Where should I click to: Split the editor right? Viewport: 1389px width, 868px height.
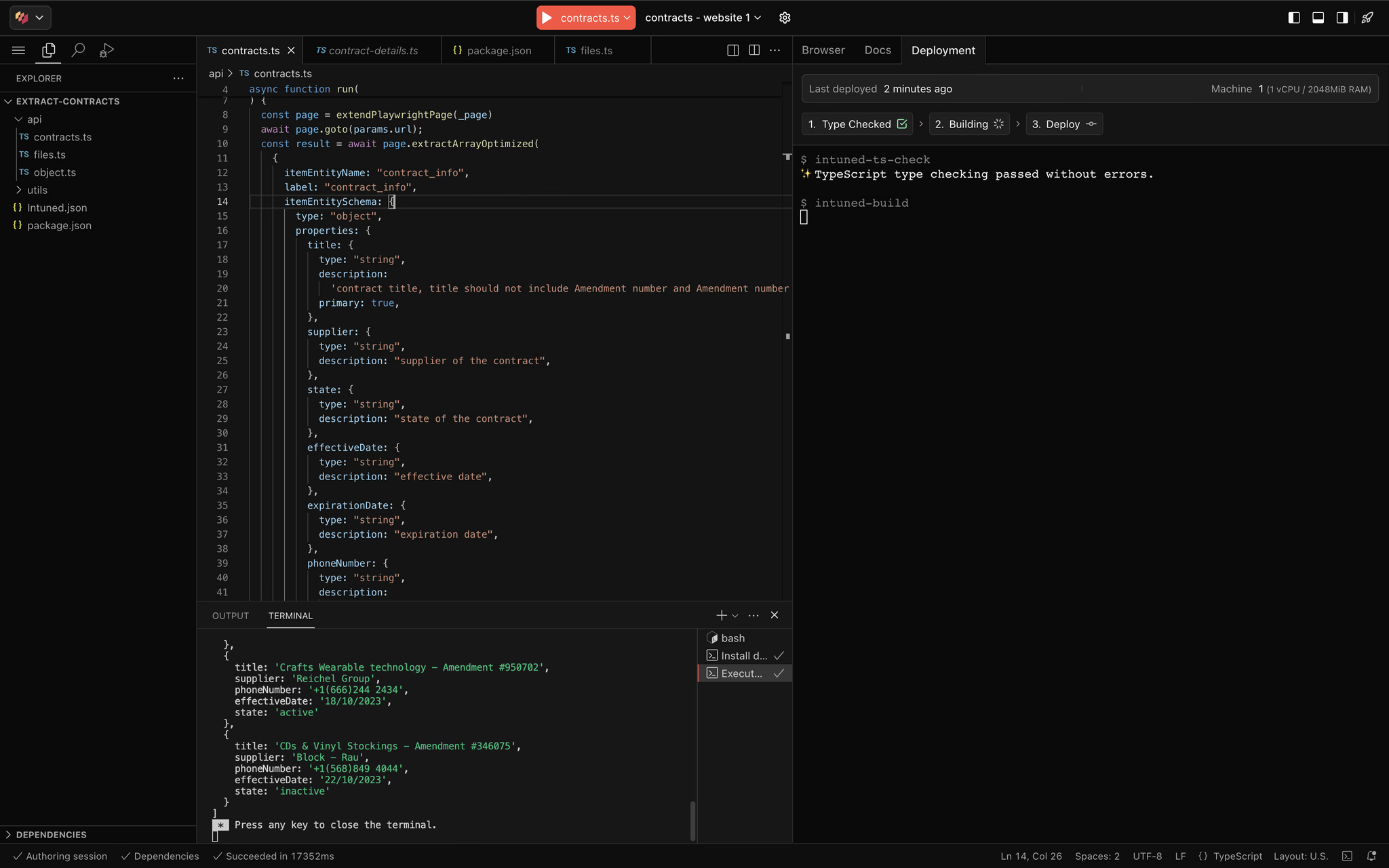[754, 50]
